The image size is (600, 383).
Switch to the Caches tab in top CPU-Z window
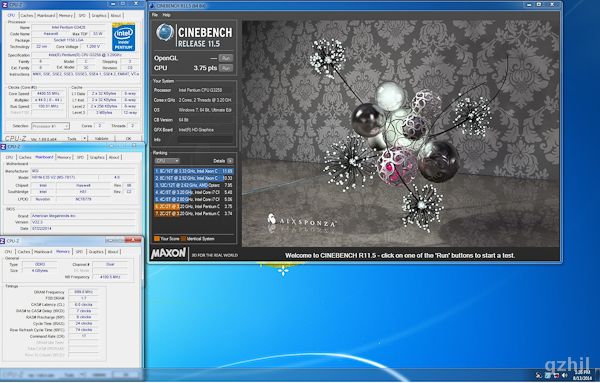click(26, 15)
